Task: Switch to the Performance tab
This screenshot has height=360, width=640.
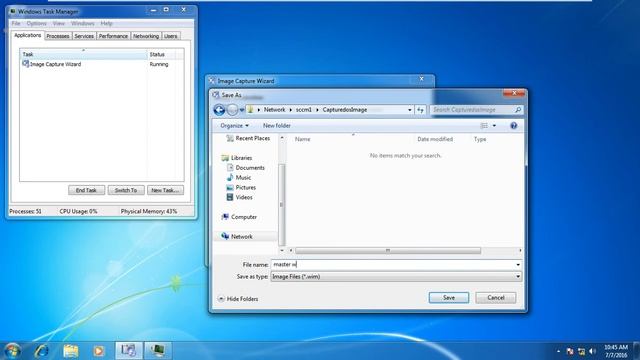Action: click(x=113, y=36)
